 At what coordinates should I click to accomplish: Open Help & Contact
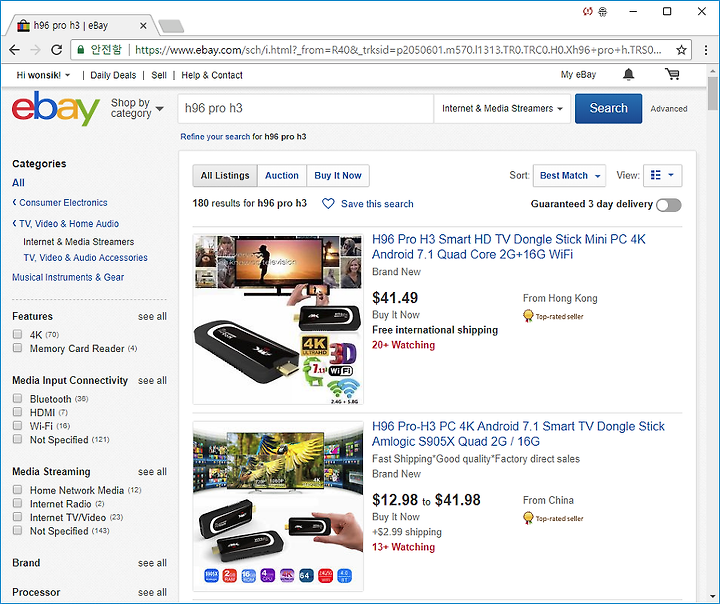tap(212, 75)
